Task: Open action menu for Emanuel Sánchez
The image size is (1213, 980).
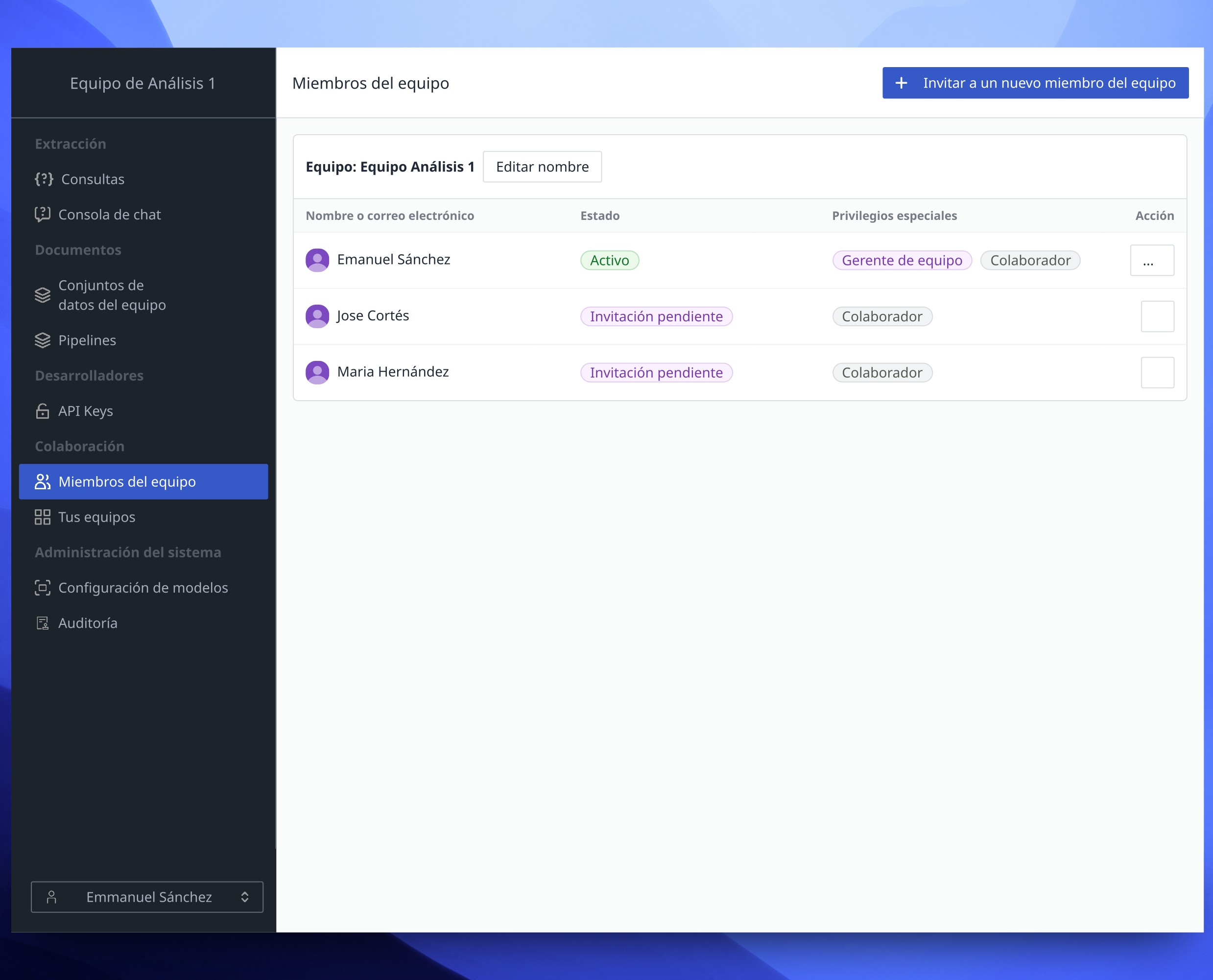Action: 1152,260
